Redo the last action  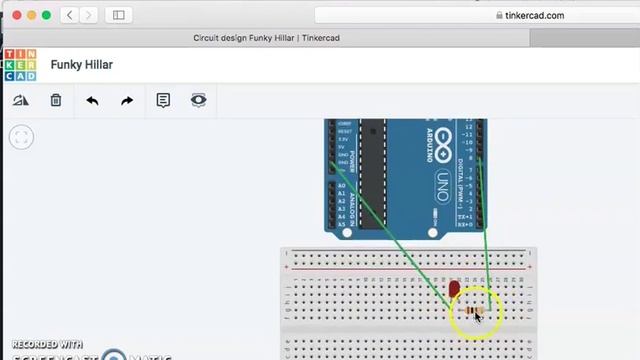(x=127, y=100)
